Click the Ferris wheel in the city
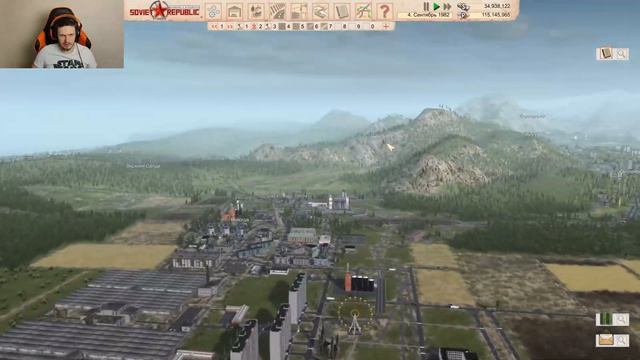 click(355, 316)
